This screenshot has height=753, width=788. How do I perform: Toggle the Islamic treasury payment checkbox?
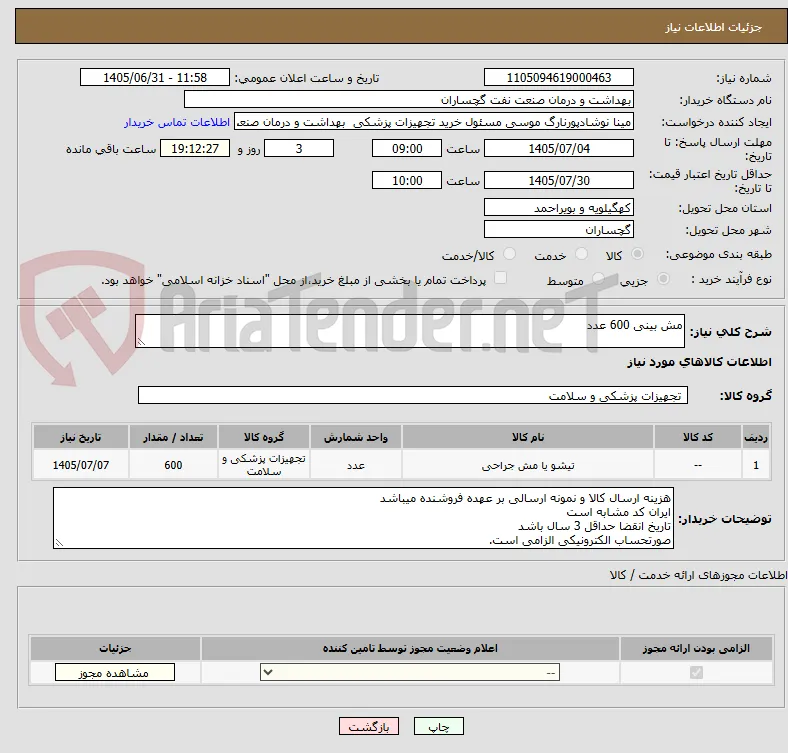[501, 278]
